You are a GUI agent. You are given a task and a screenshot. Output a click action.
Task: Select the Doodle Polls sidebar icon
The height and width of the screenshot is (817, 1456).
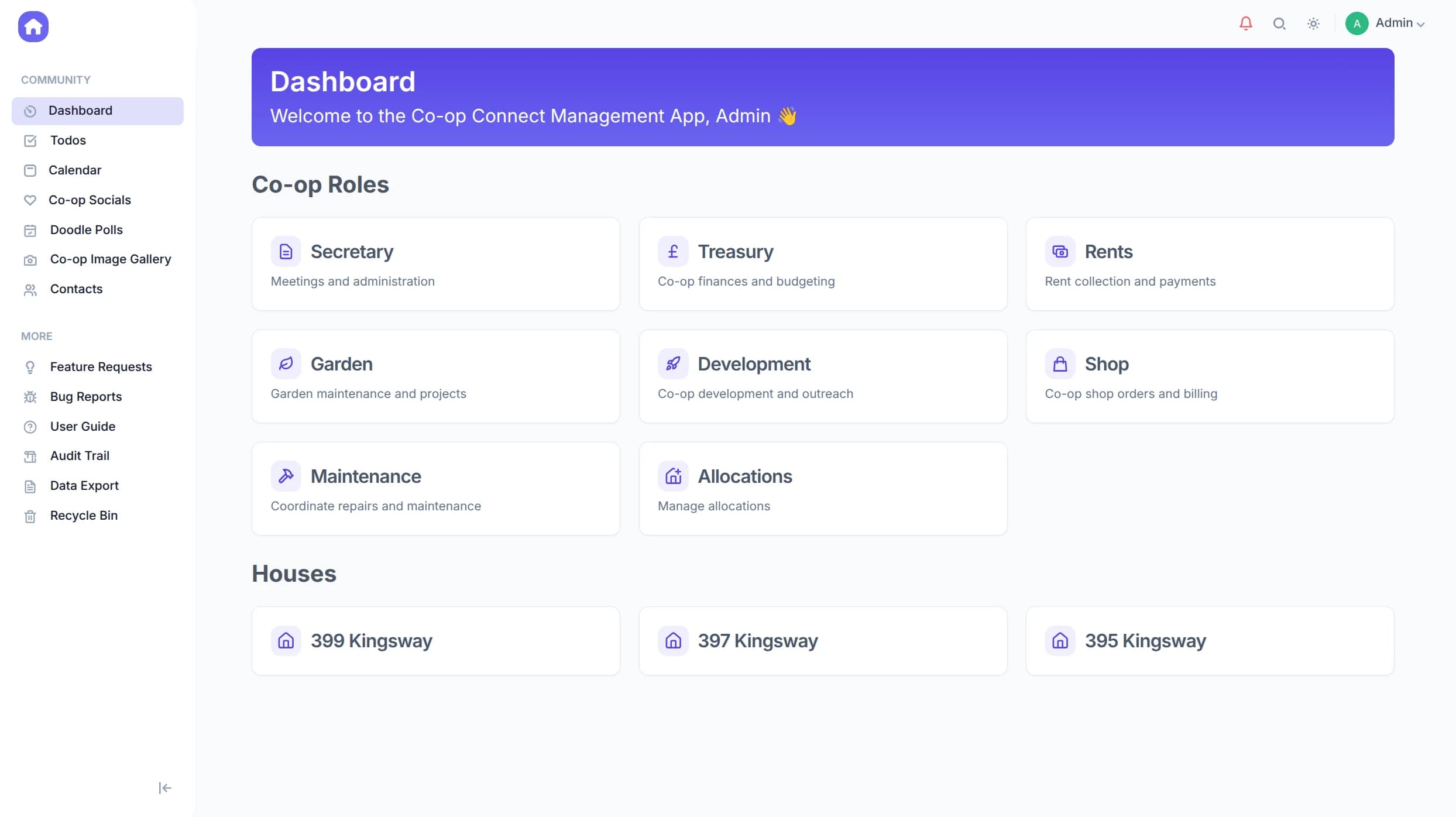coord(30,229)
